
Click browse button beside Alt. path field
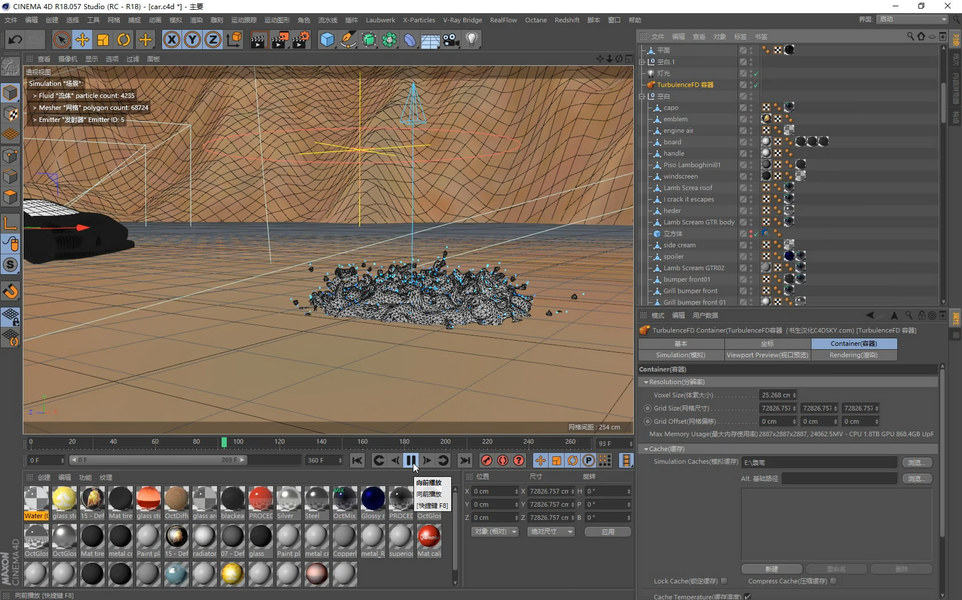coord(917,479)
